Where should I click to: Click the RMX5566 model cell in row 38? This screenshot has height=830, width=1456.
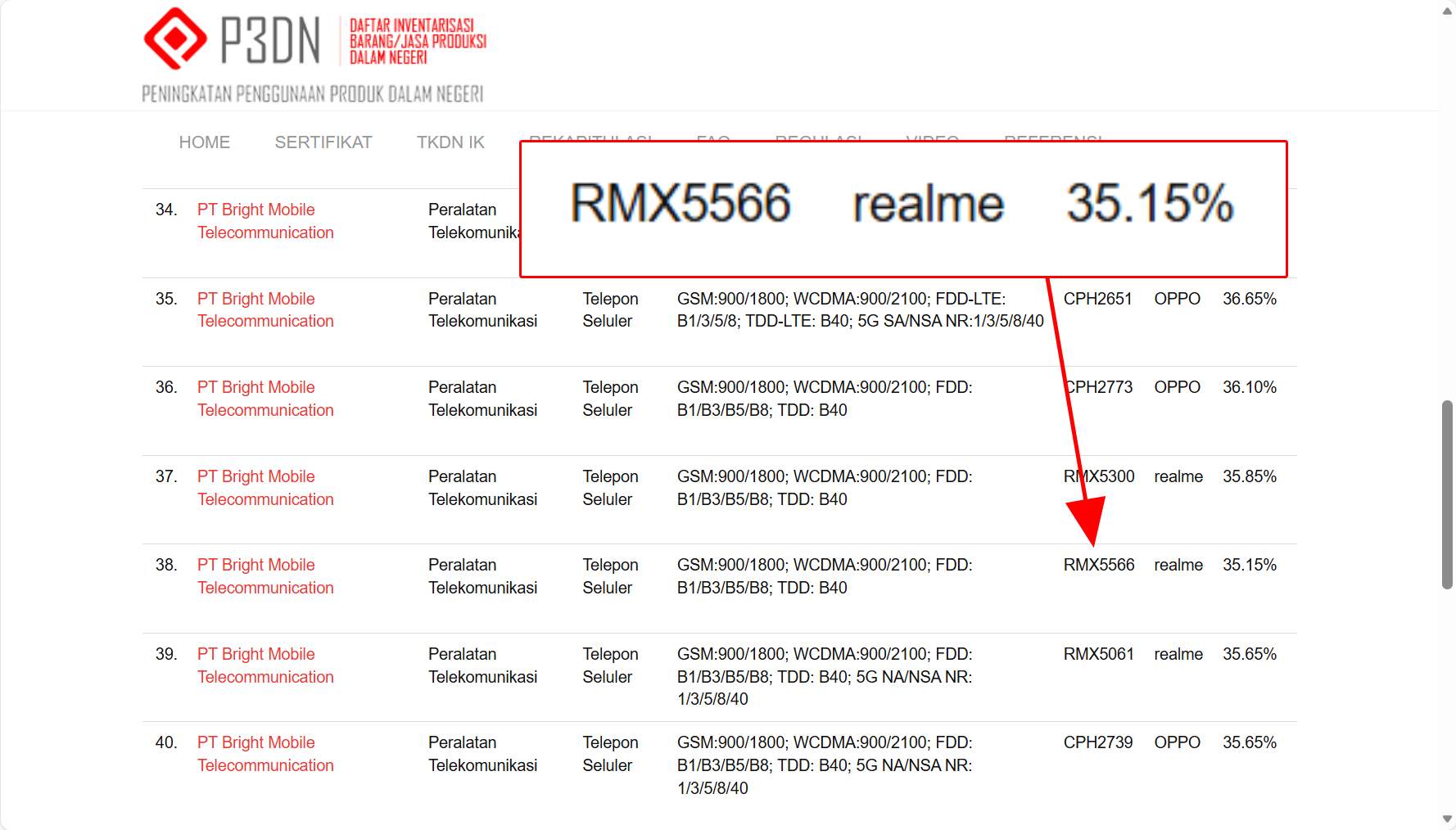pyautogui.click(x=1098, y=565)
